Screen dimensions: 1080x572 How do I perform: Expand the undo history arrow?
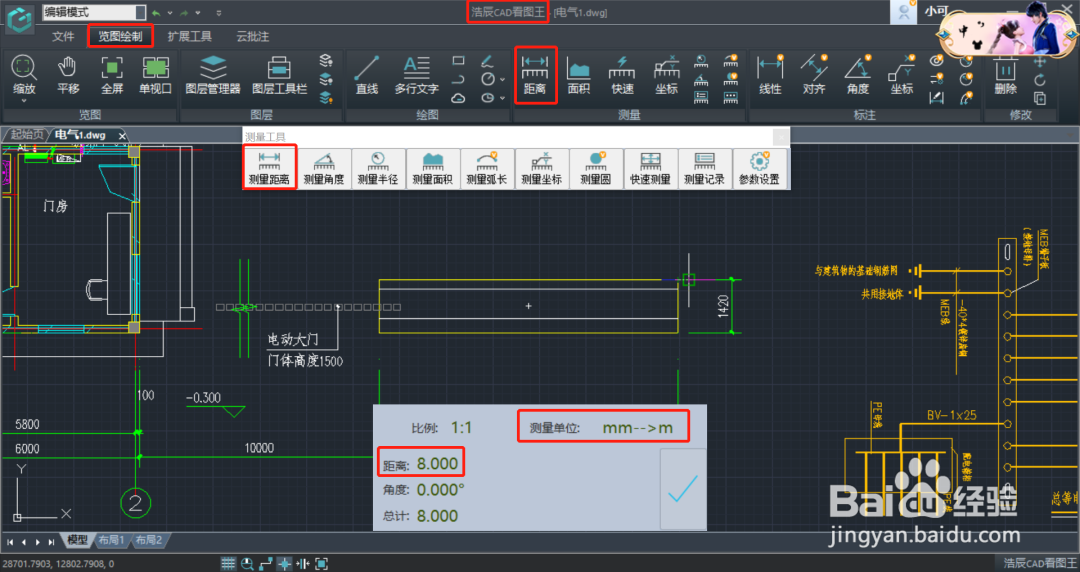point(170,12)
